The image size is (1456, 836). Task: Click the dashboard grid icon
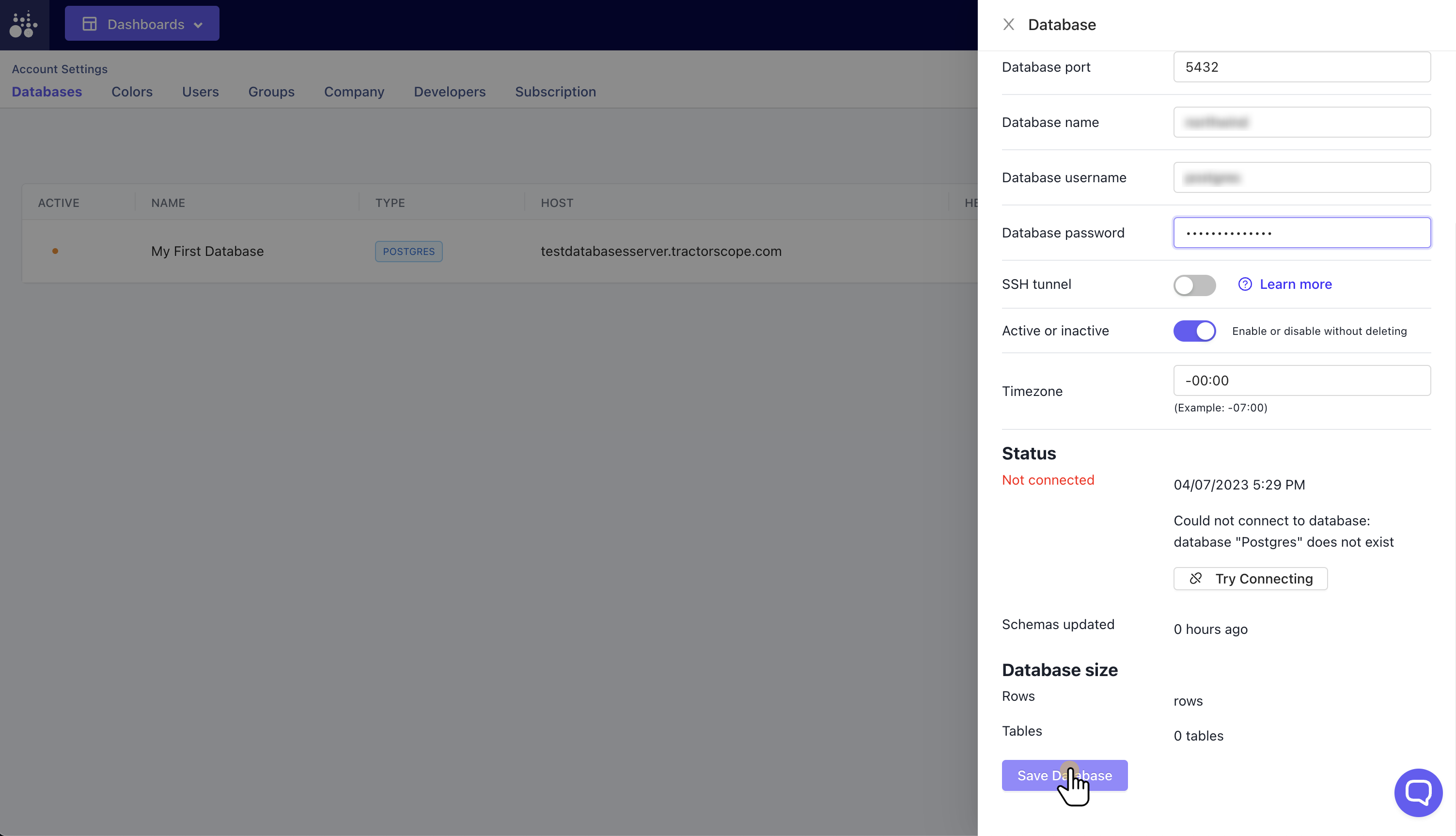pos(90,24)
